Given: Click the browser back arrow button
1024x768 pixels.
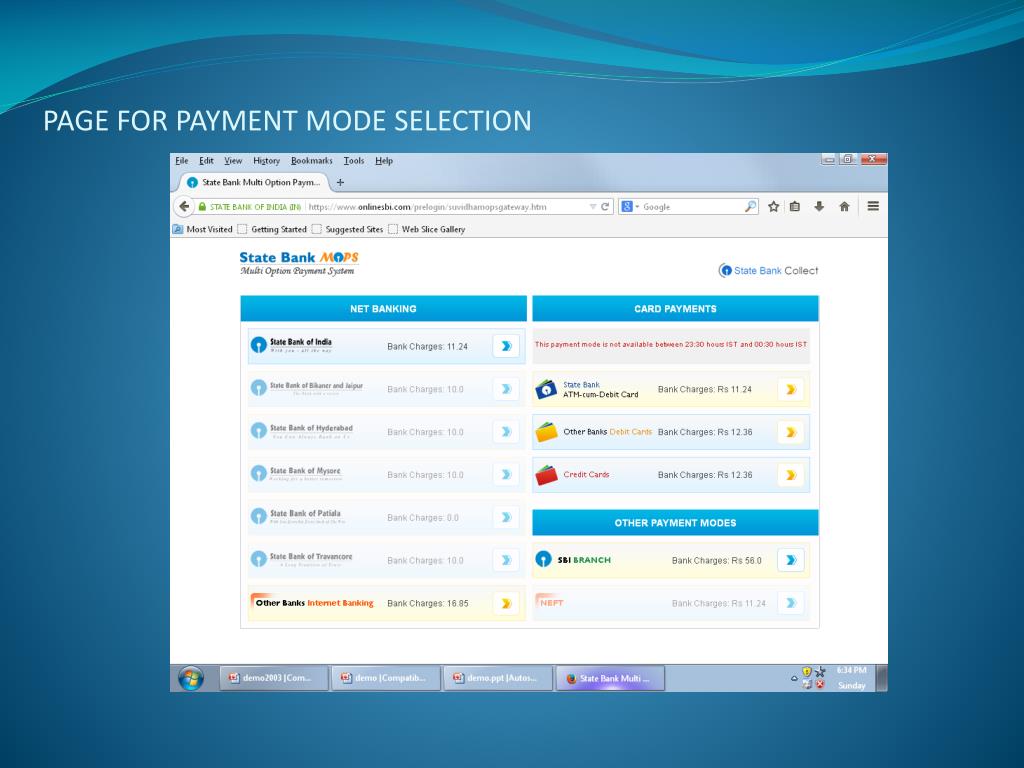Looking at the screenshot, I should (x=184, y=206).
